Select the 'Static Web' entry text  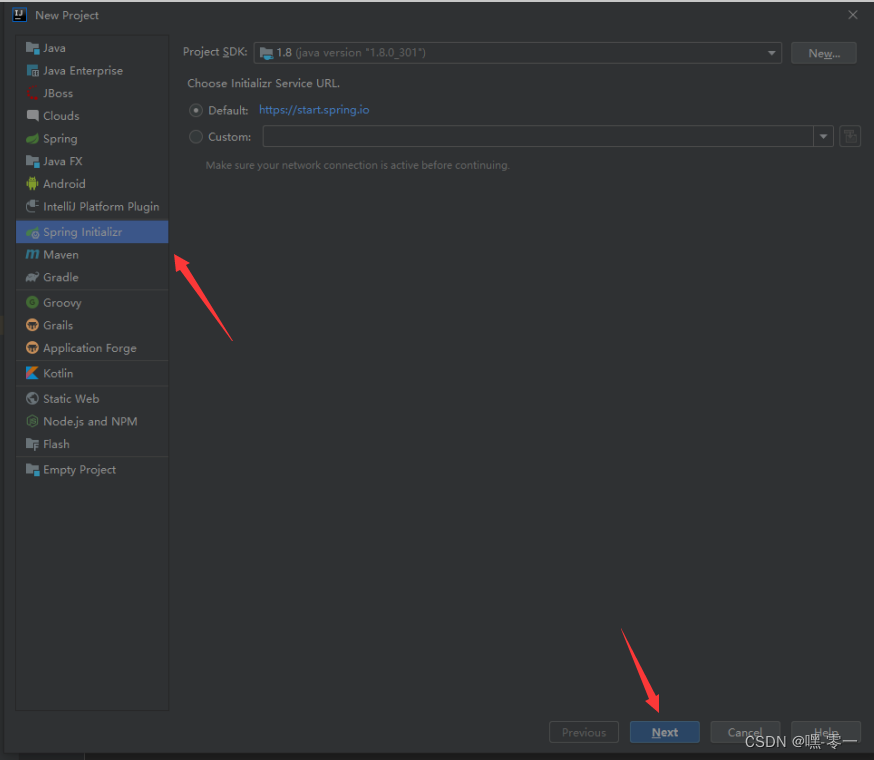(71, 399)
